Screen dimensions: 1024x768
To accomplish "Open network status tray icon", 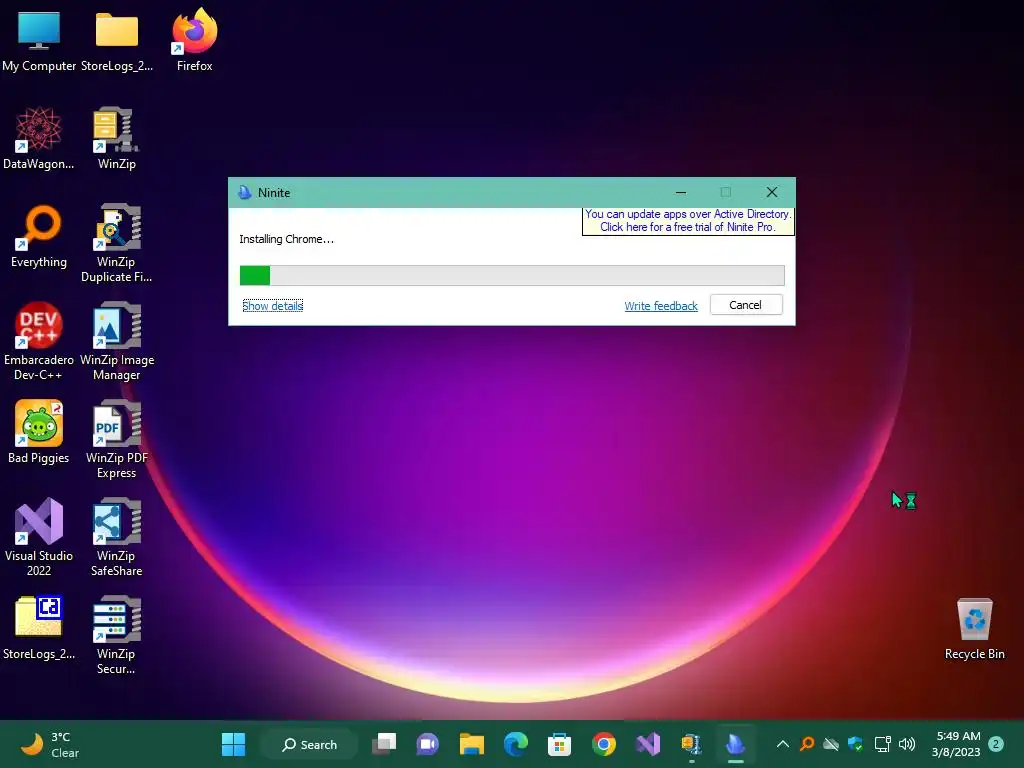I will (882, 744).
